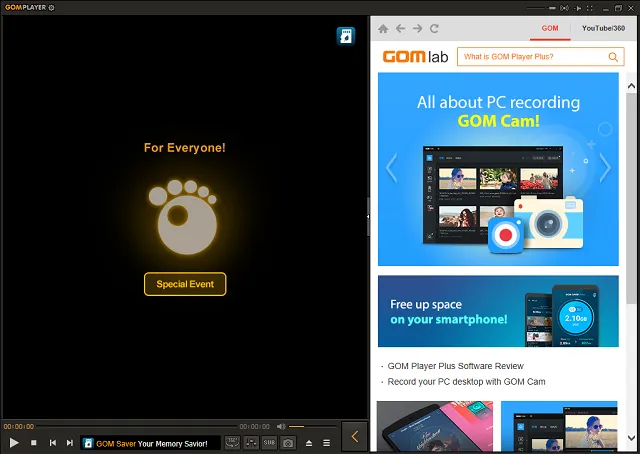Switch to the GOM tab
The width and height of the screenshot is (640, 454).
coord(550,29)
